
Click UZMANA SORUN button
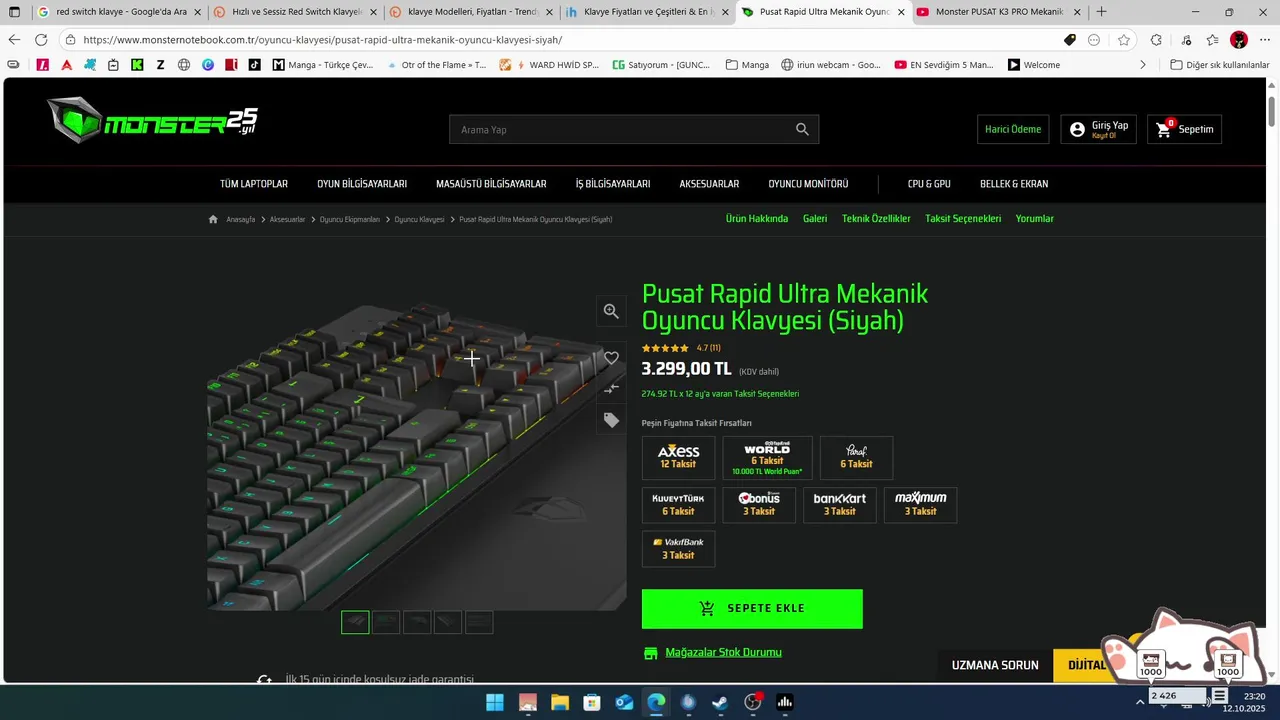(x=995, y=665)
